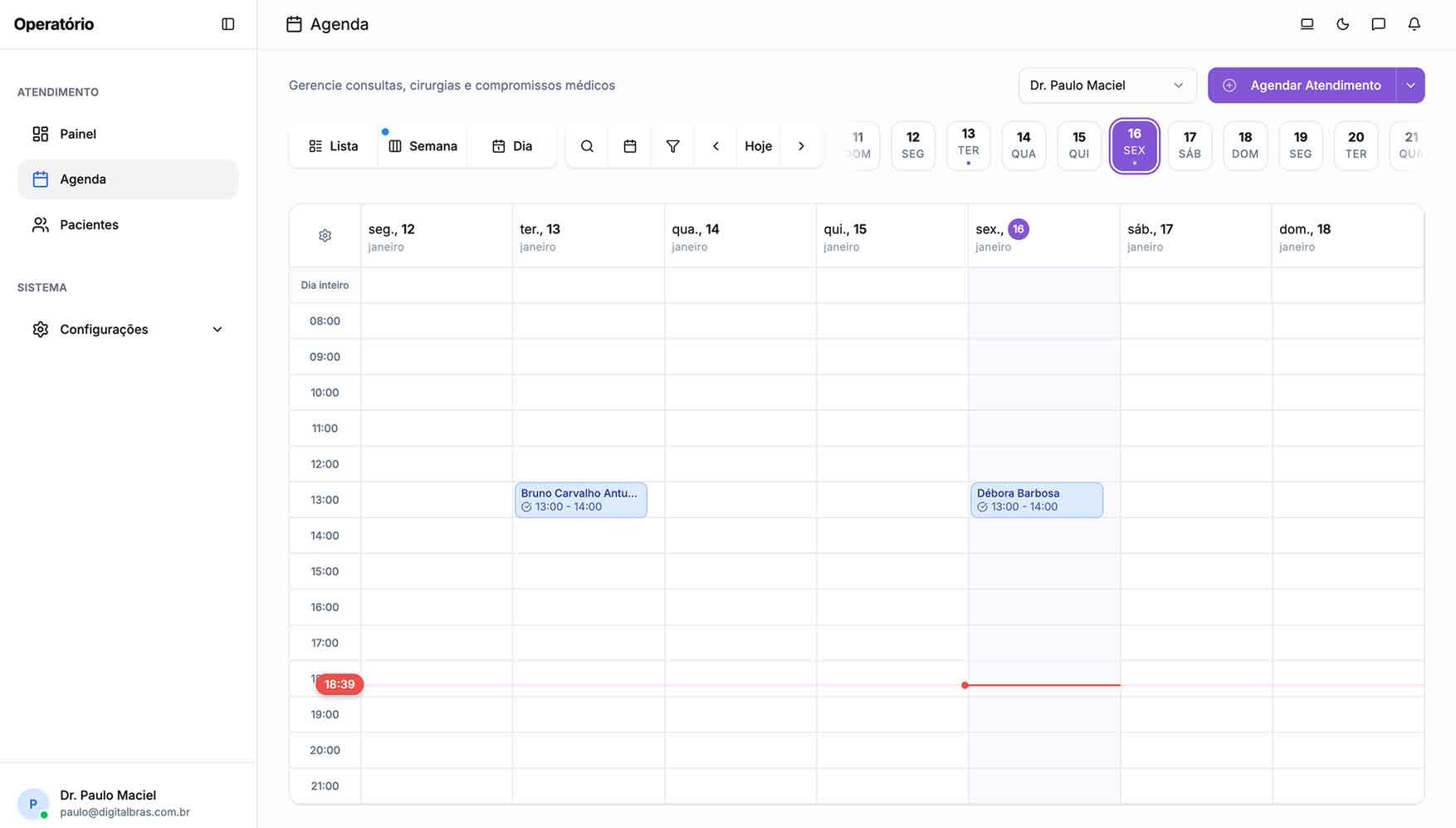The image size is (1456, 828).
Task: Select day 17 SÁB in the date strip
Action: [1190, 145]
